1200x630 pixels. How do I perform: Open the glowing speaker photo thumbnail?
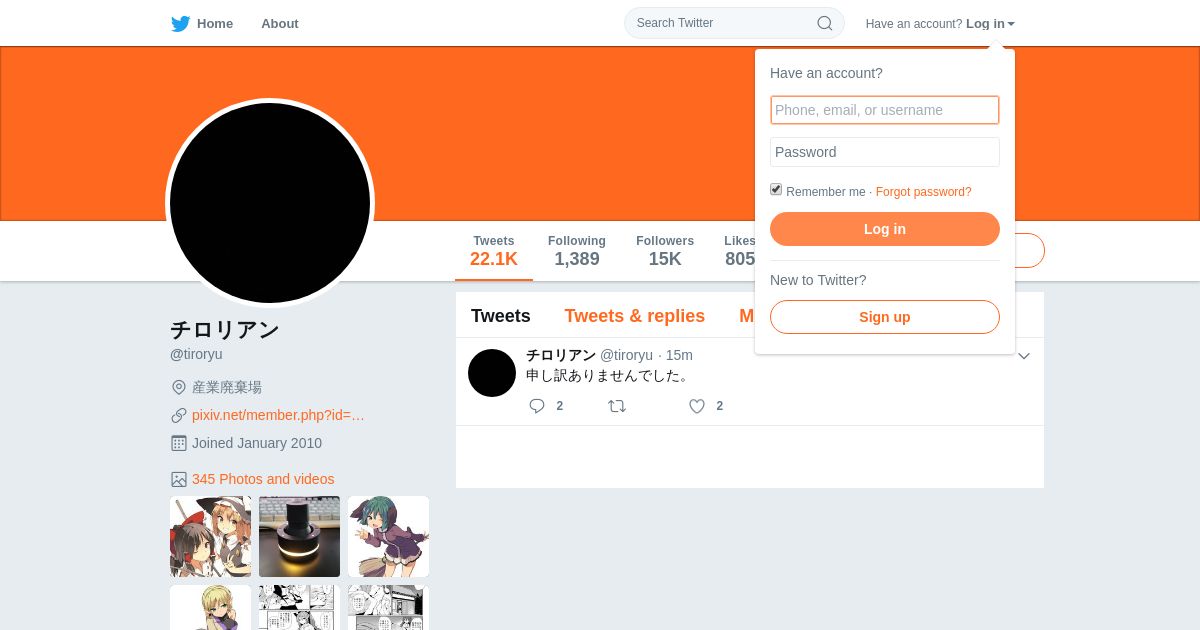coord(299,537)
